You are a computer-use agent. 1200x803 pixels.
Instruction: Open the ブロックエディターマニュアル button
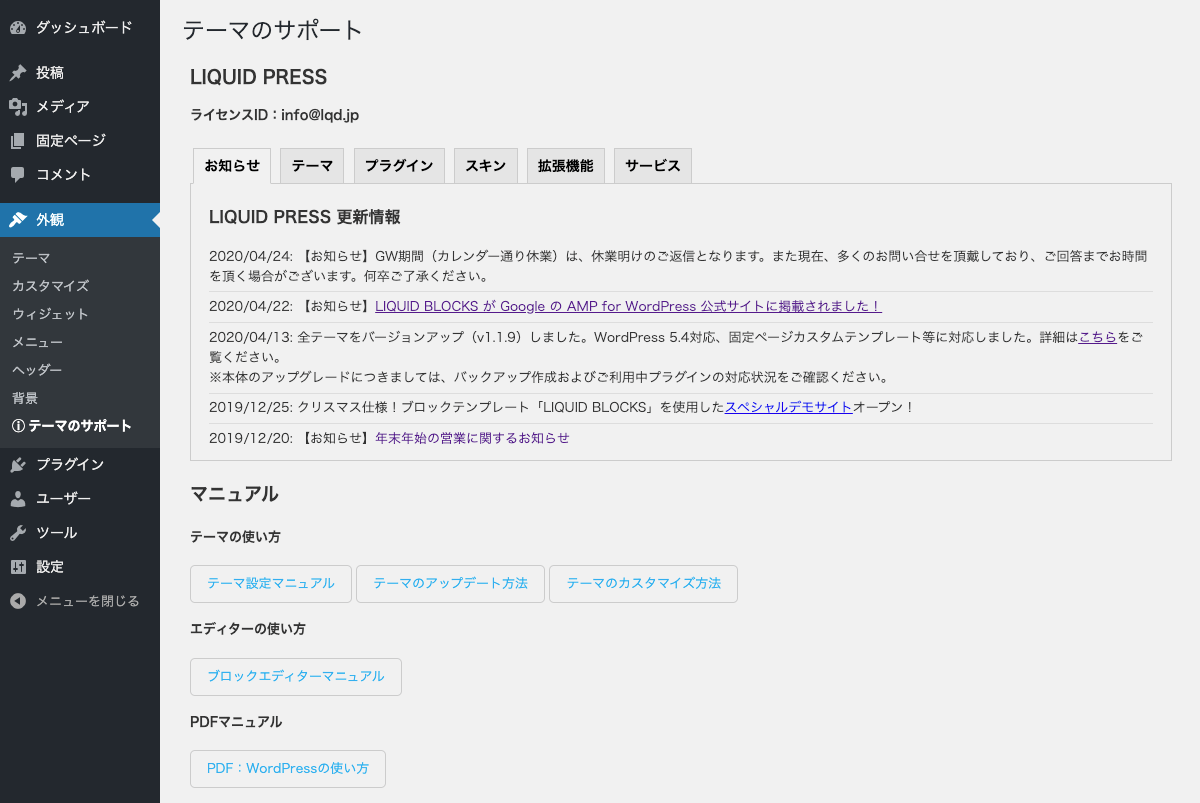[296, 677]
